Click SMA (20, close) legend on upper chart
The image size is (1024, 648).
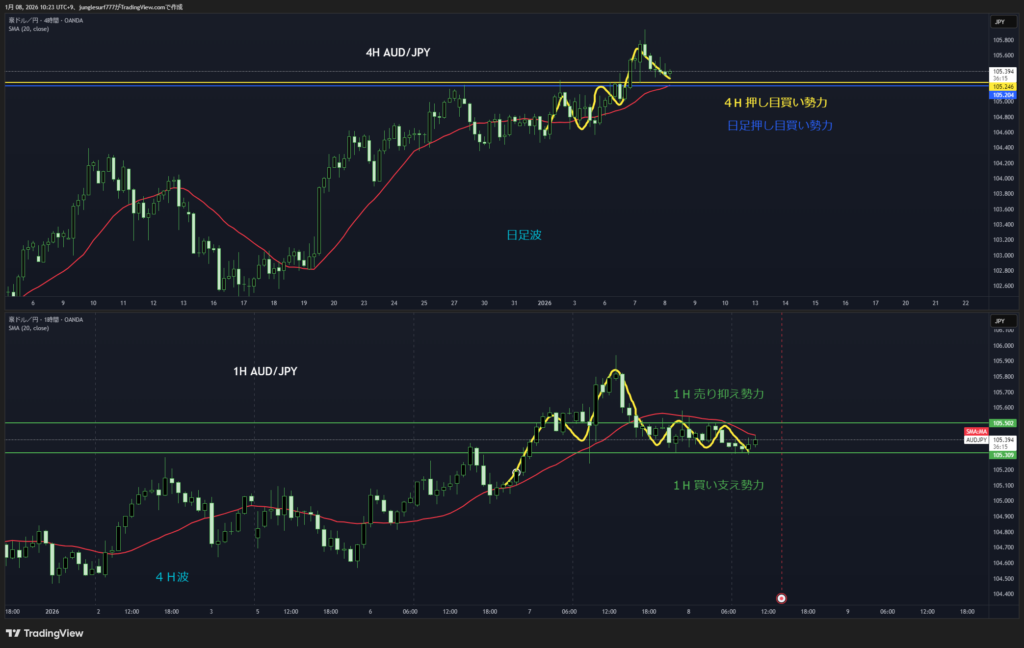click(x=27, y=29)
